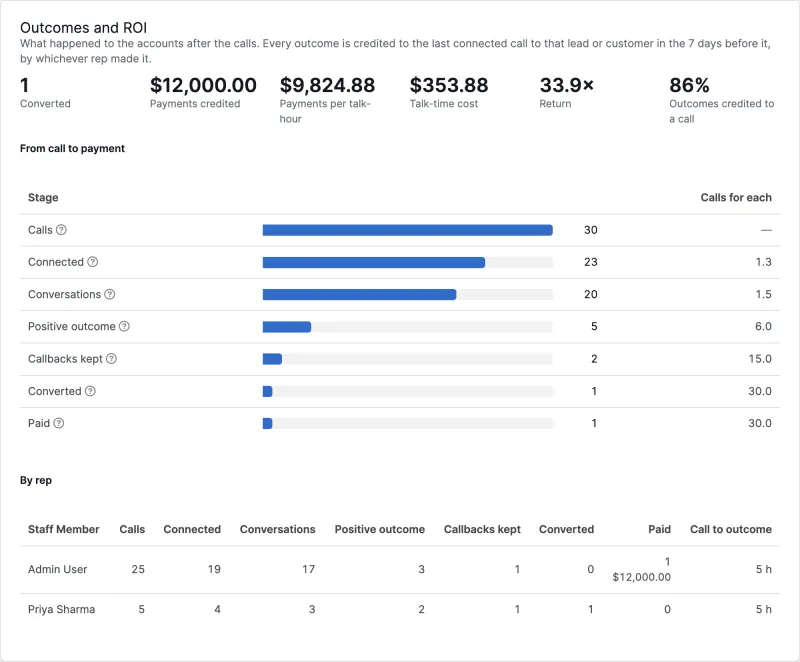The width and height of the screenshot is (800, 662).
Task: Select the Callbacks kept stage bar
Action: pyautogui.click(x=408, y=359)
